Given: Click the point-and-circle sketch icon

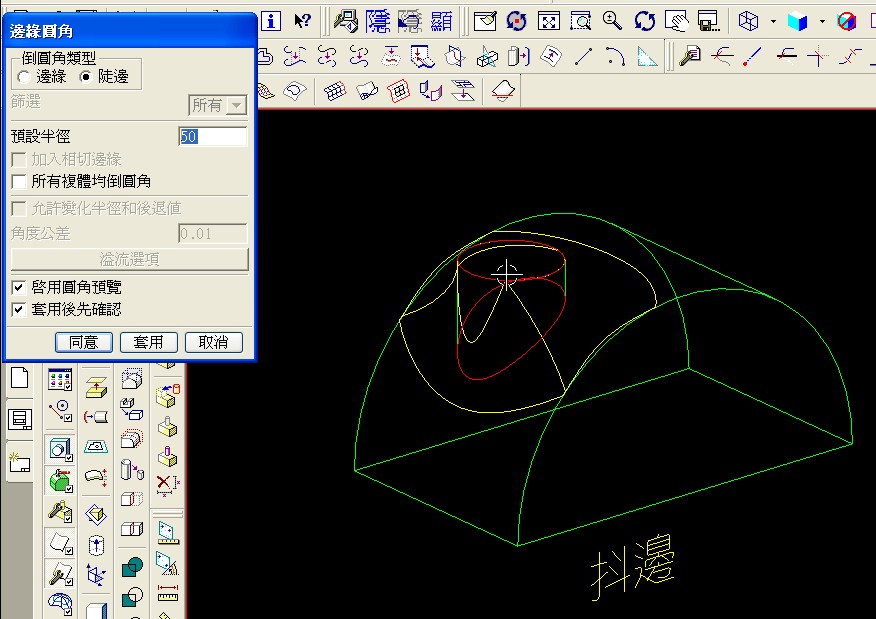Looking at the screenshot, I should [x=60, y=411].
